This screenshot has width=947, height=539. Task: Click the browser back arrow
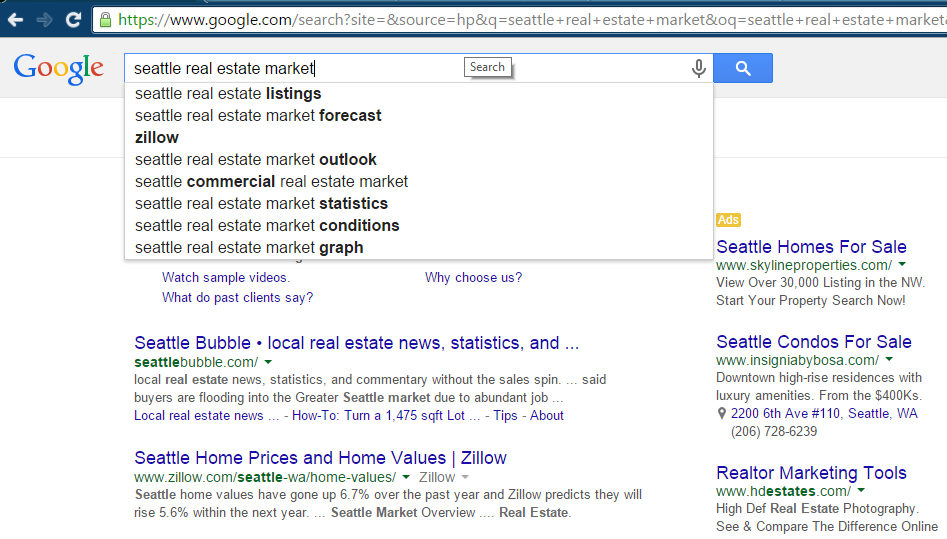point(16,19)
